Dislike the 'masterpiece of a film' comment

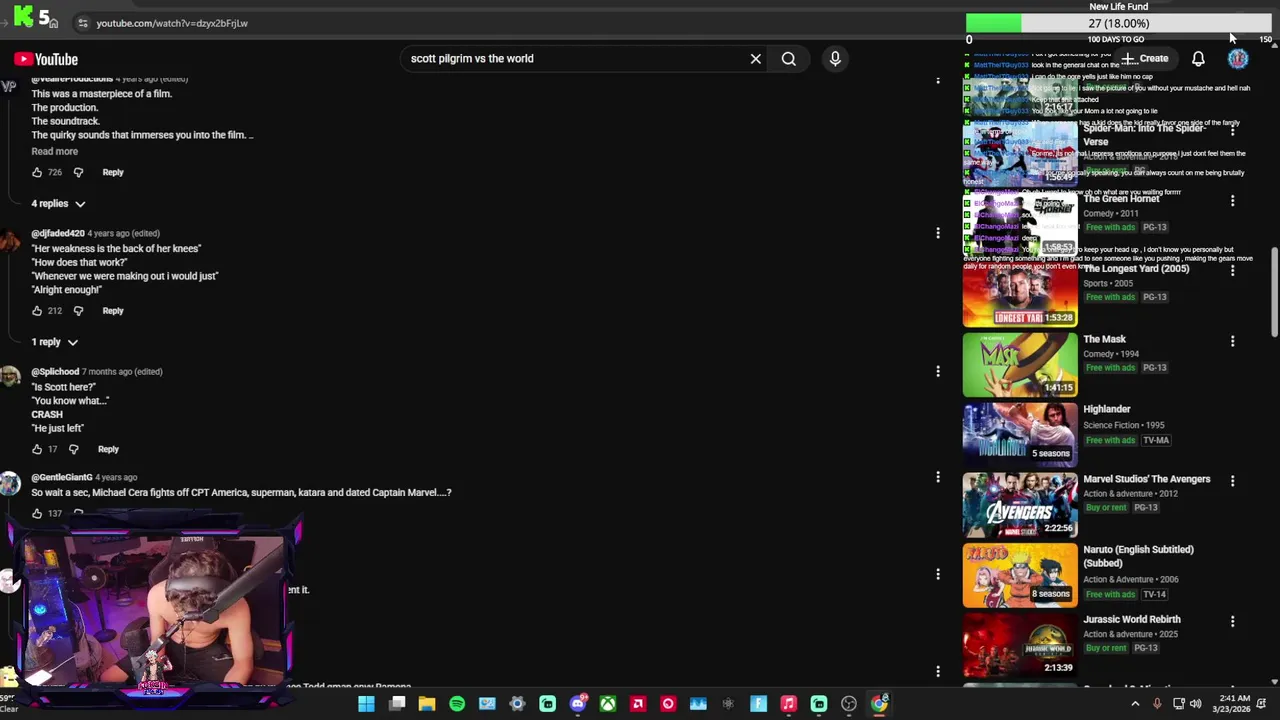click(78, 172)
